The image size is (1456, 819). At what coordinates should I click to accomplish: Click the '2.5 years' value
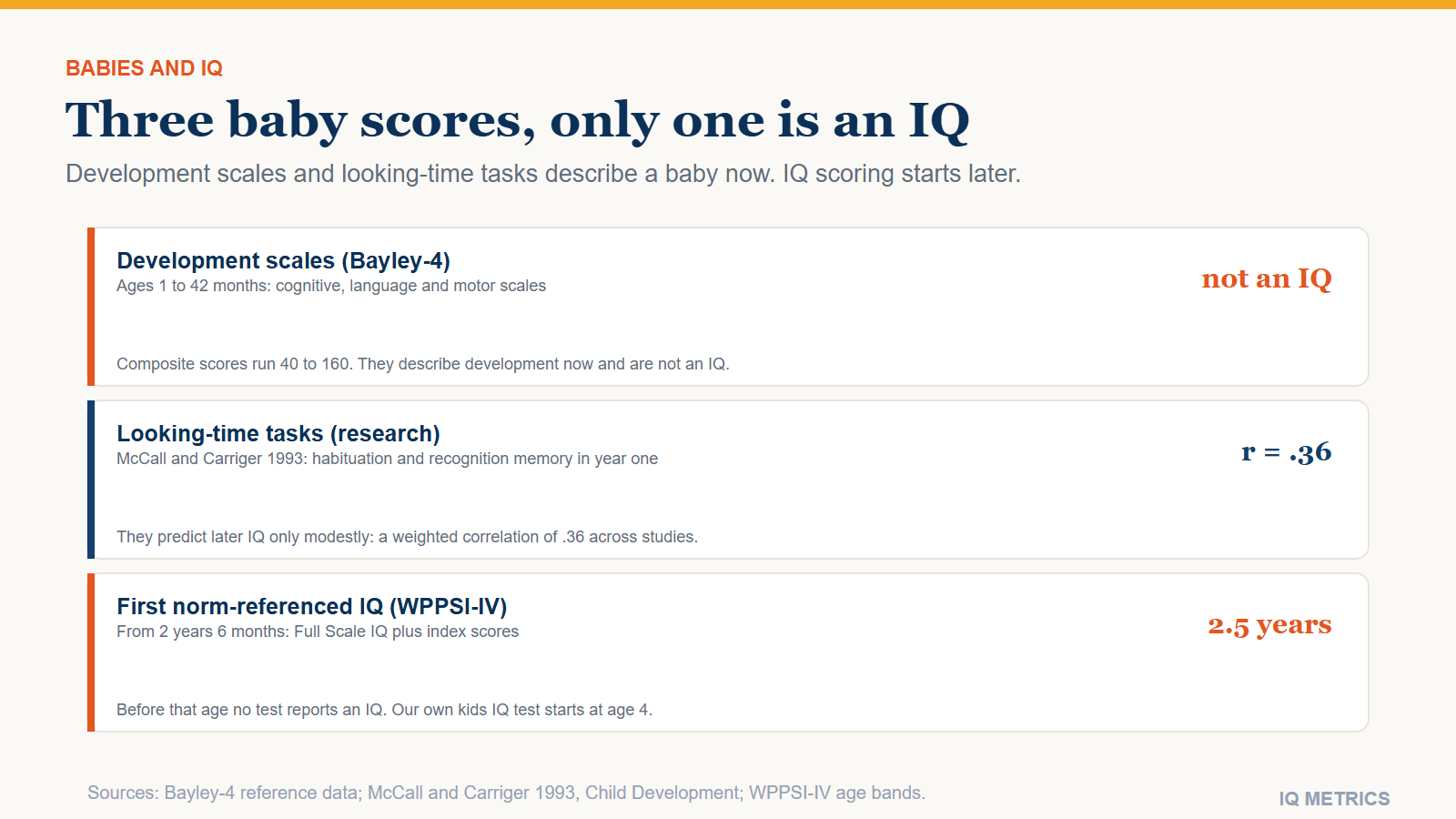1269,625
